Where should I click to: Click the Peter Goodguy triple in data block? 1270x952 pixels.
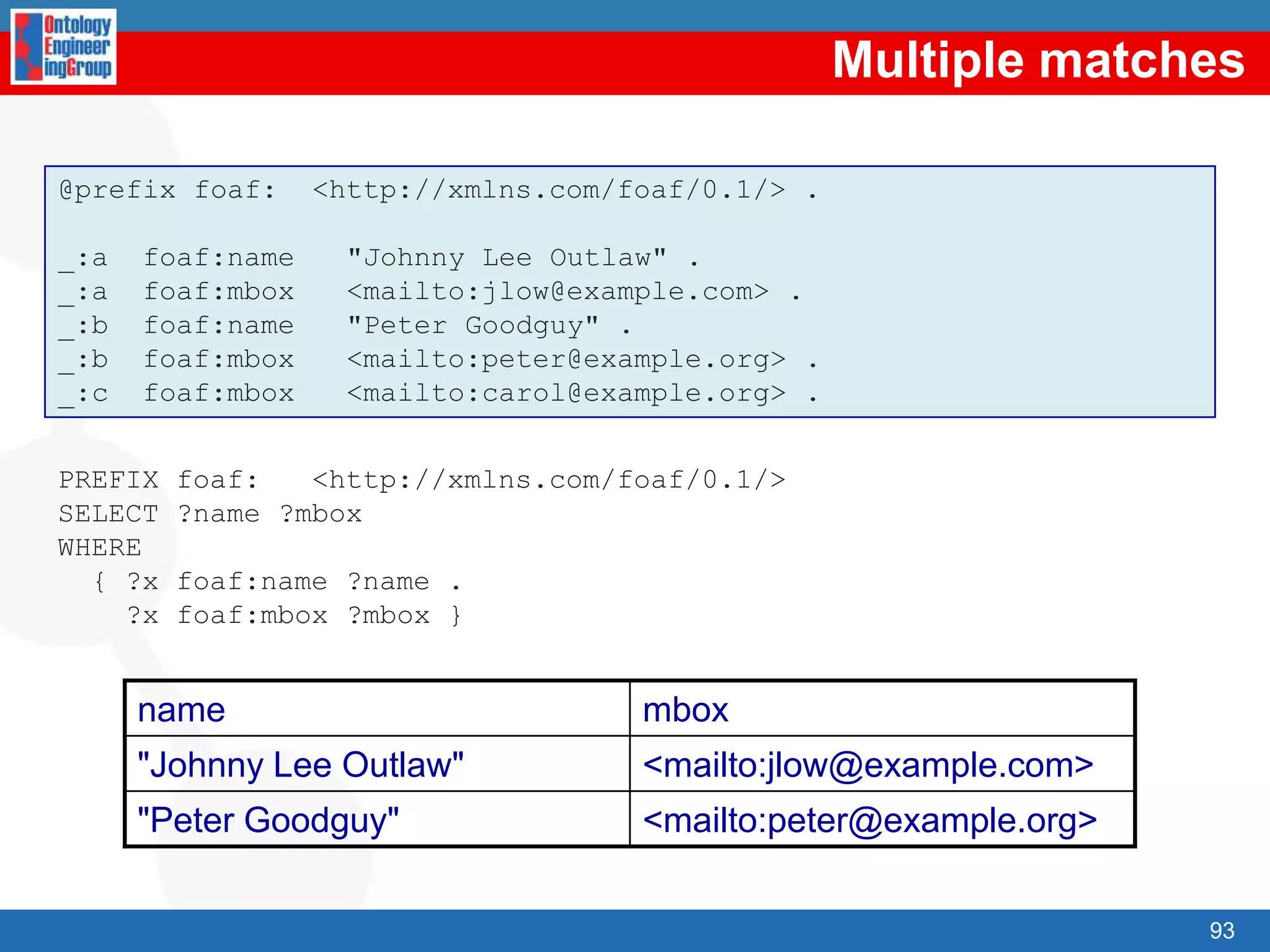344,326
